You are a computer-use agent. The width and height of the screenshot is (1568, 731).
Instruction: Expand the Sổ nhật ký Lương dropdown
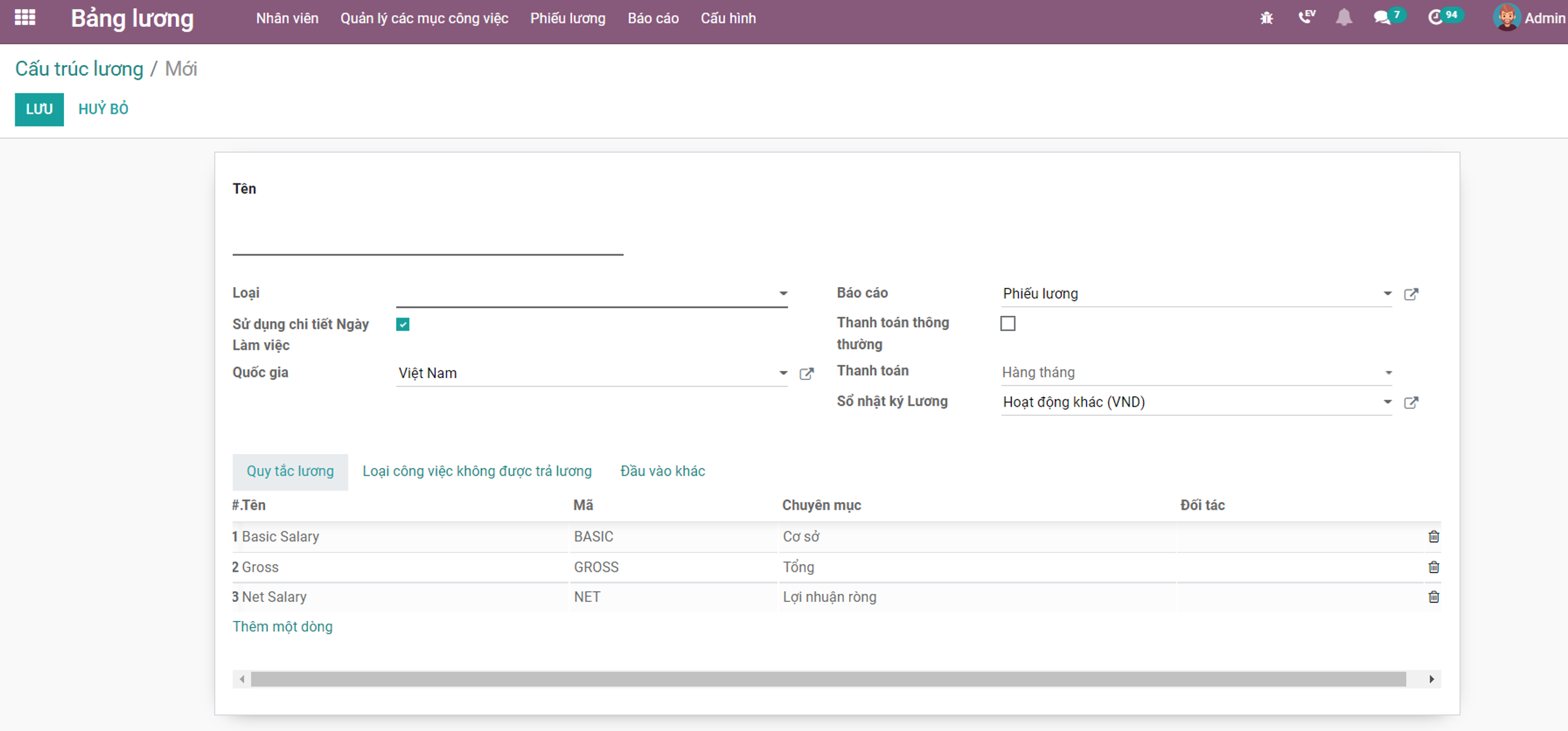pos(1387,402)
